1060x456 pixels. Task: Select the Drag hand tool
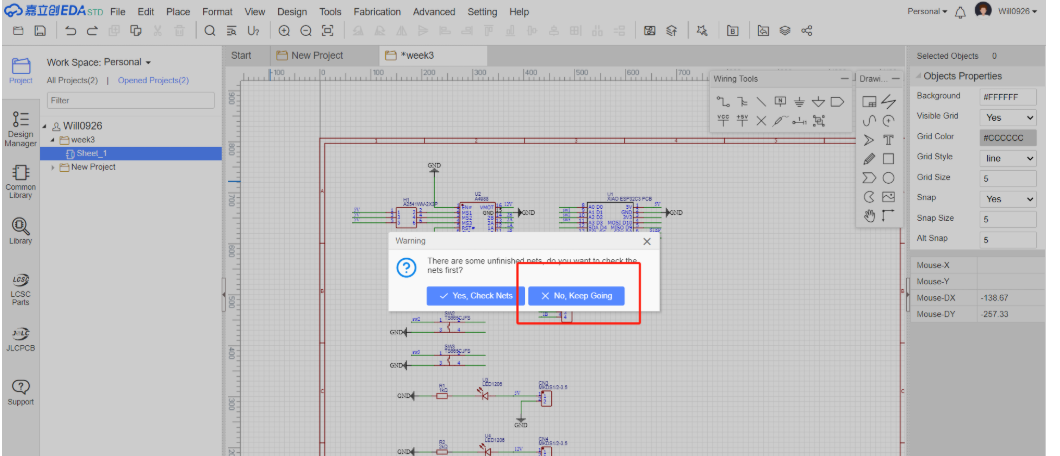(869, 216)
